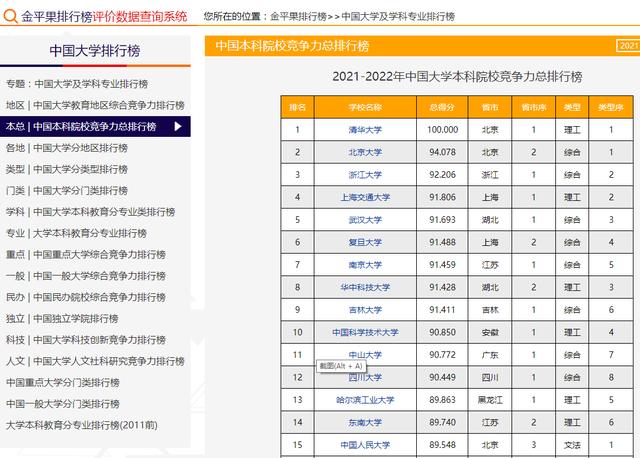Open 地区 | 中国大学教育地区综合竞争力排行榜
The image size is (640, 458).
click(95, 105)
